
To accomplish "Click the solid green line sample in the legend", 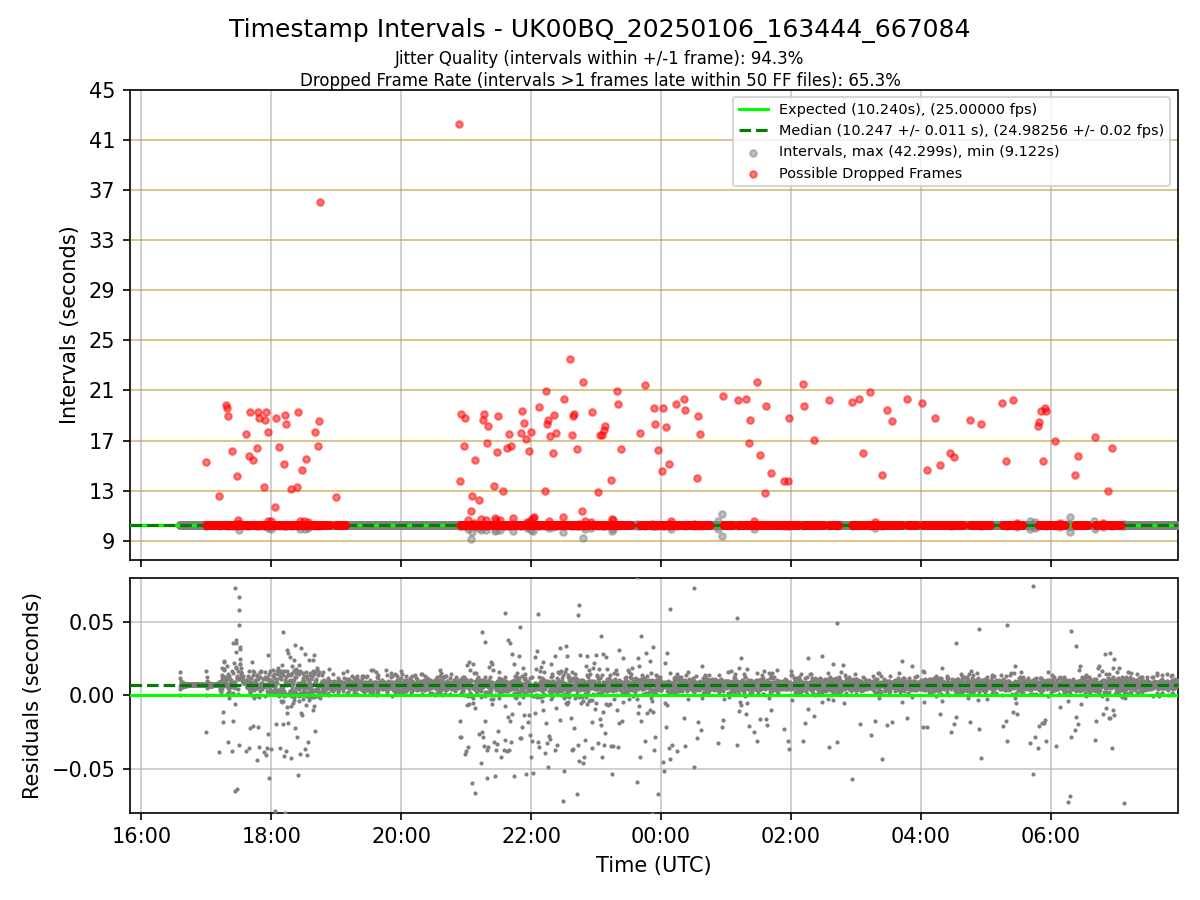I will coord(753,109).
